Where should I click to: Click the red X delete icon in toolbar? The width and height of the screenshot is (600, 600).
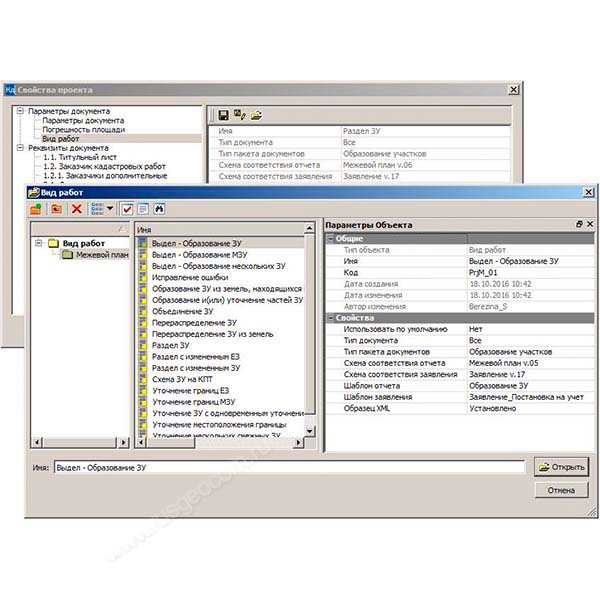point(76,208)
